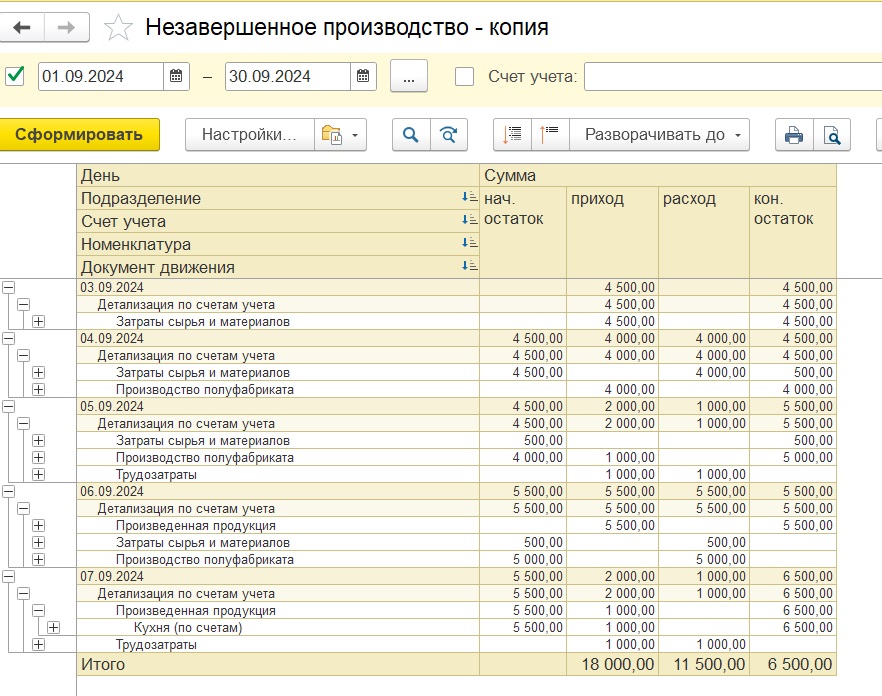Viewport: 882px width, 696px height.
Task: Expand the Кухня (по счетам) row
Action: click(x=53, y=627)
